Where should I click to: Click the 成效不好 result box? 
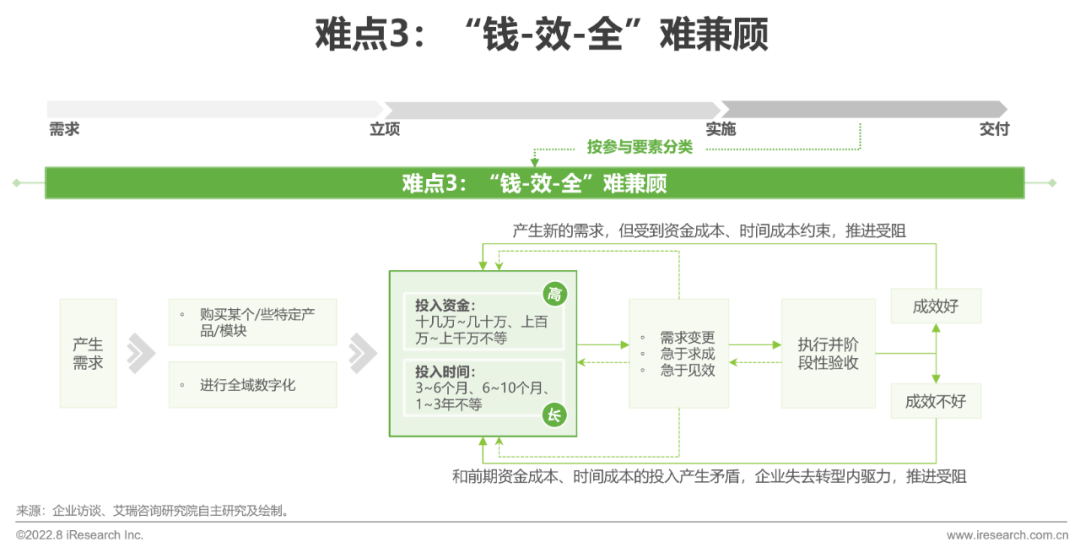(935, 401)
